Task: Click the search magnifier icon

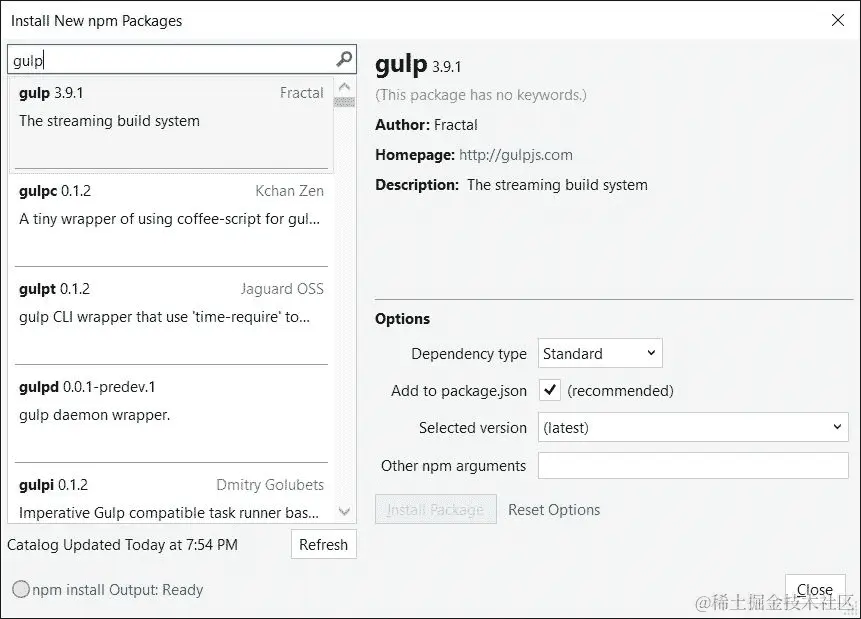Action: coord(343,59)
